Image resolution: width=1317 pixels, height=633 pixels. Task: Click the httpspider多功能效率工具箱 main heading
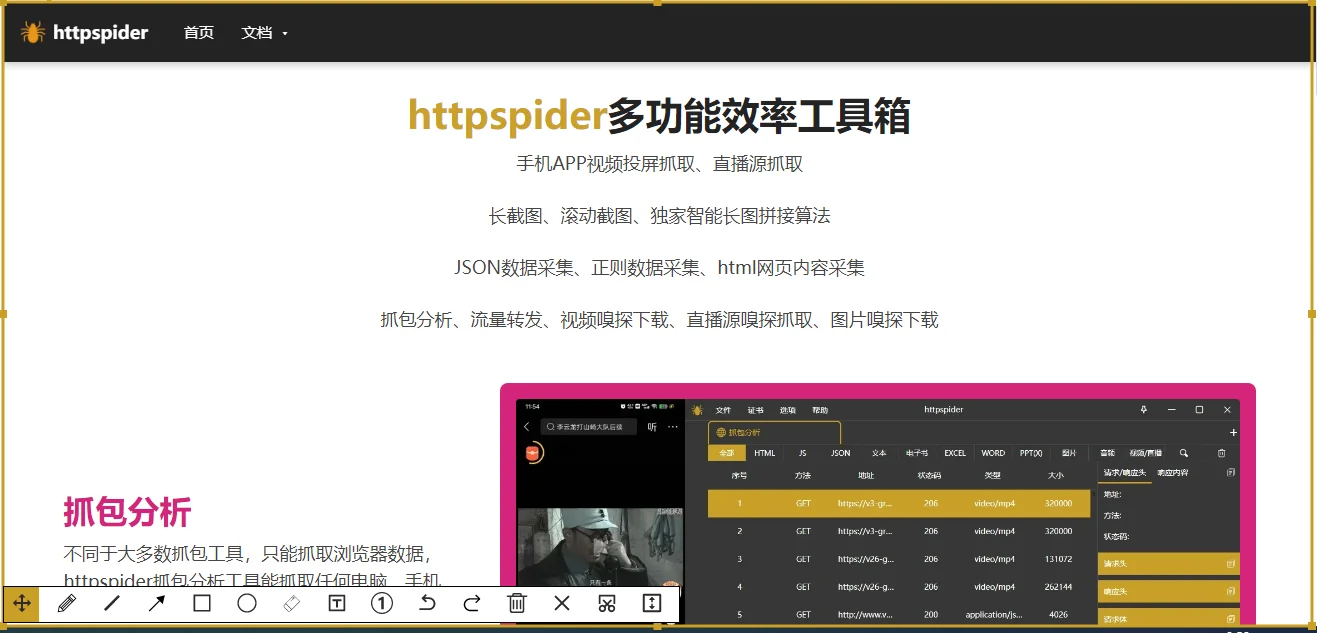pos(659,117)
